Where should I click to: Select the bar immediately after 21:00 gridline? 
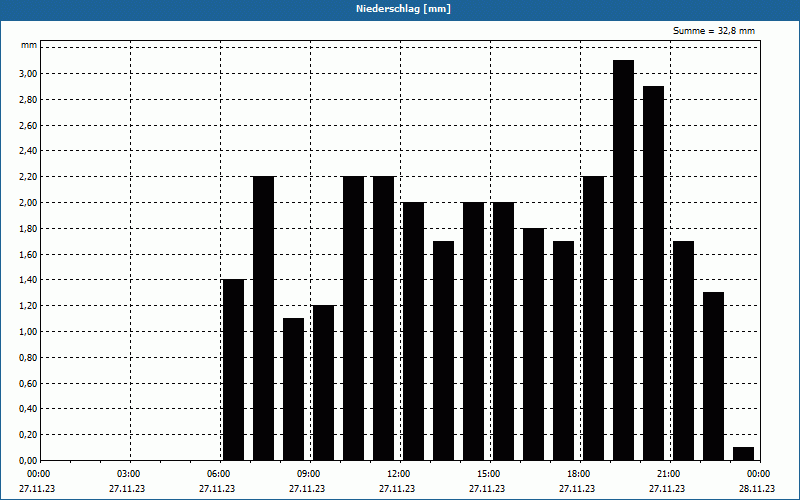684,351
